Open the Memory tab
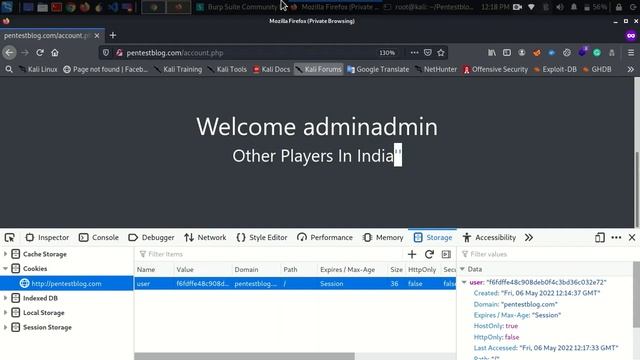This screenshot has width=640, height=360. pyautogui.click(x=383, y=238)
